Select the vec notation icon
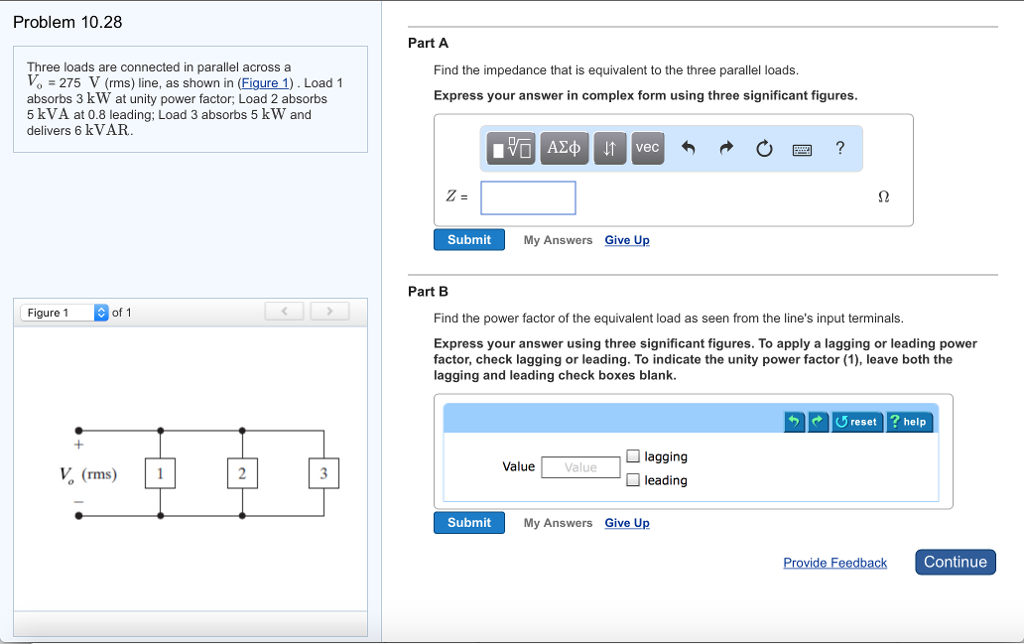Screen dimensions: 1024x644 (x=647, y=148)
